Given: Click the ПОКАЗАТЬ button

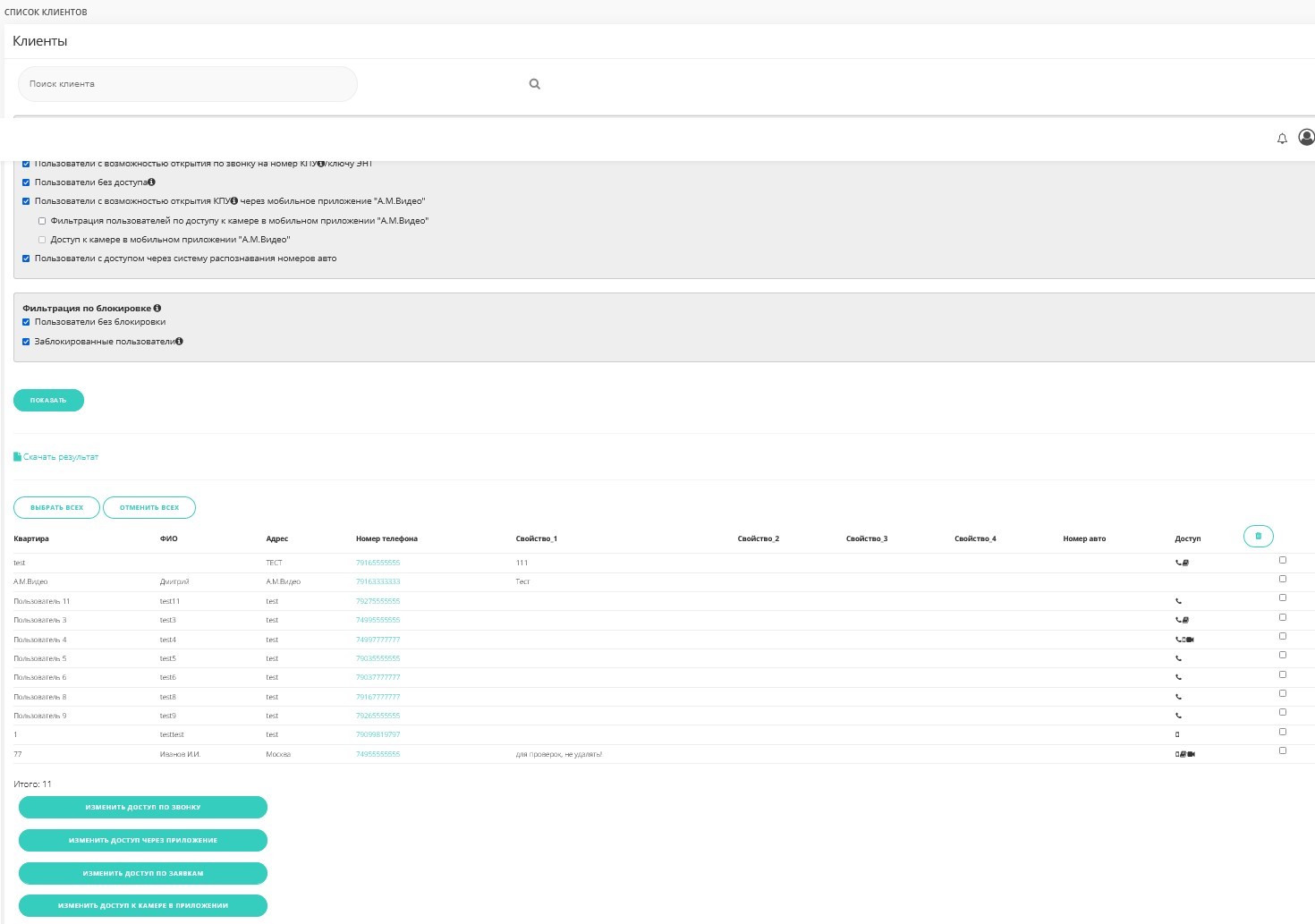Looking at the screenshot, I should [x=48, y=400].
